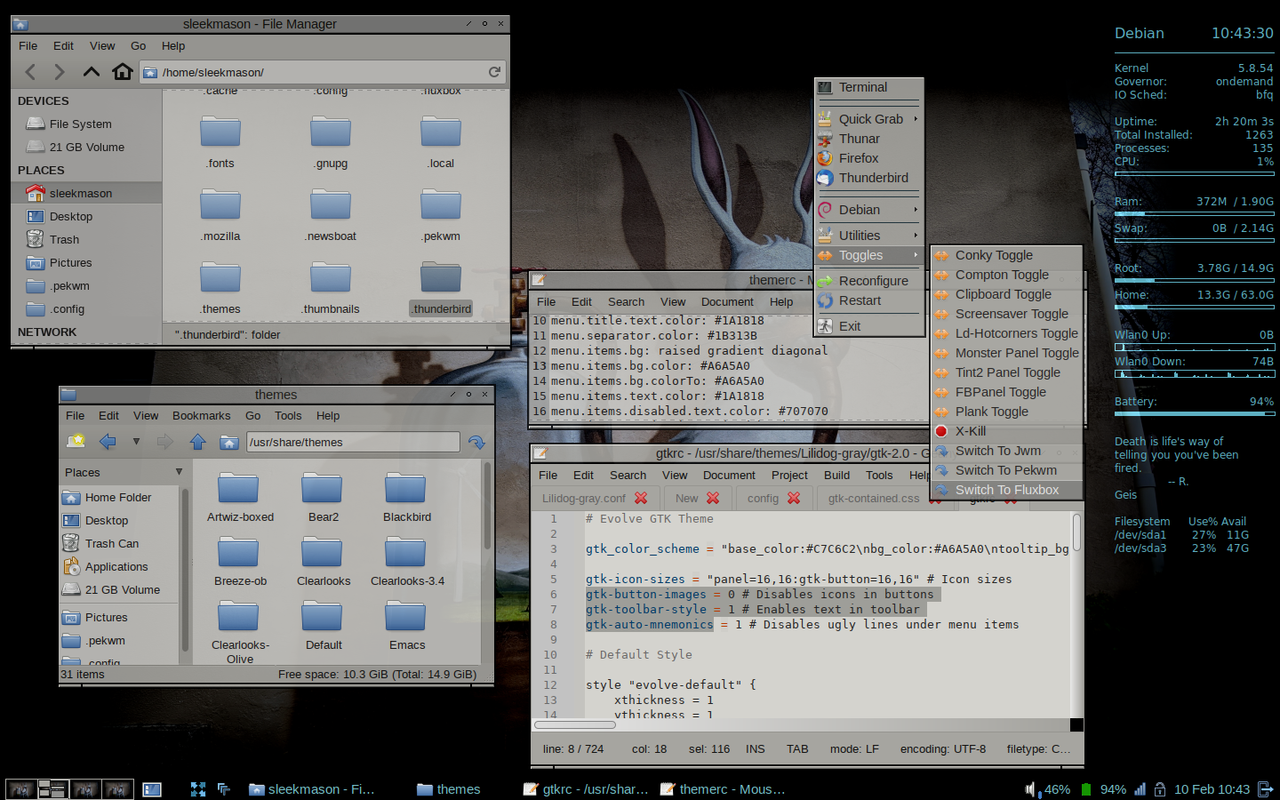Switch To Jwm window manager
Image resolution: width=1280 pixels, height=800 pixels.
1006,450
